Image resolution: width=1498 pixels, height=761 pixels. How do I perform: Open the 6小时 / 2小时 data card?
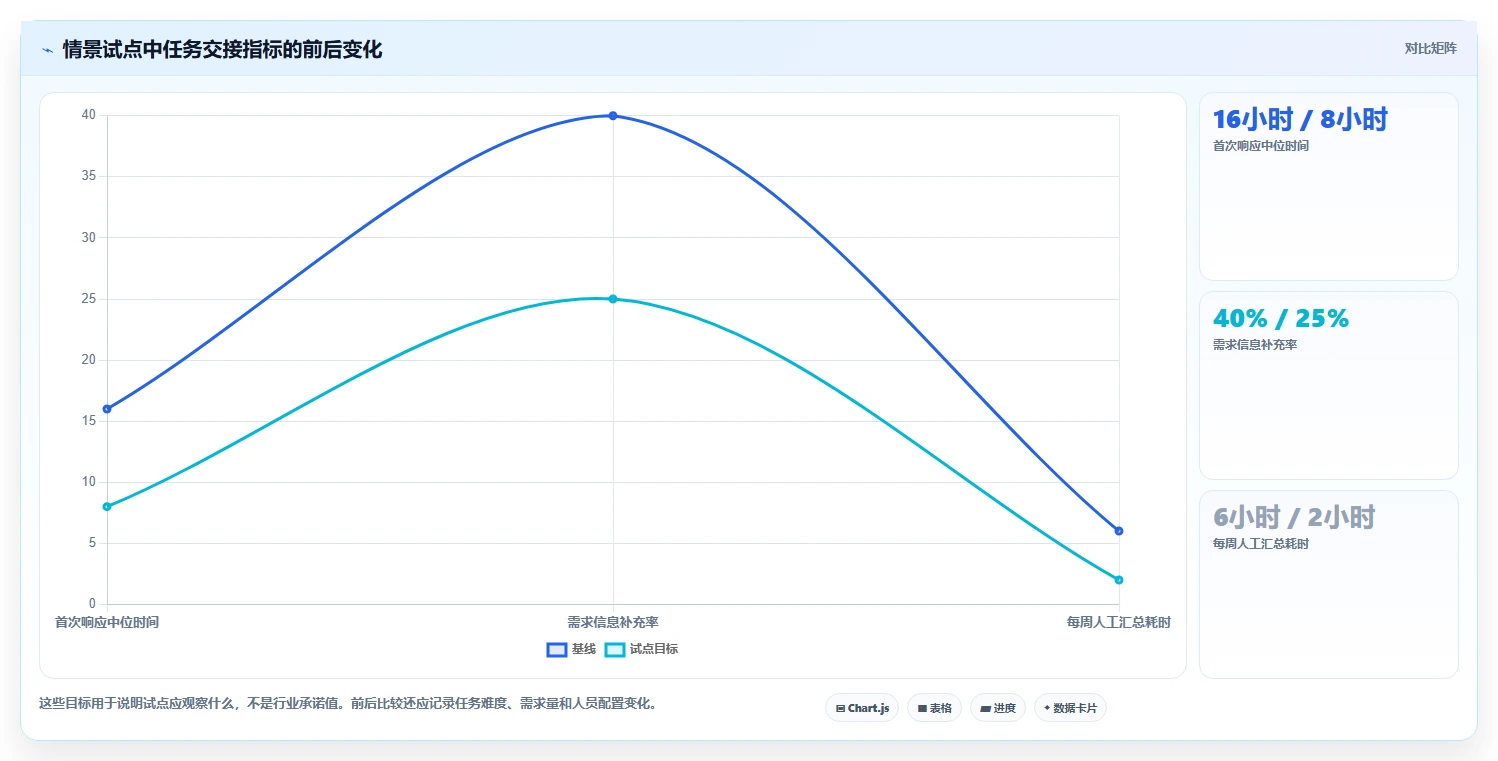tap(1328, 584)
